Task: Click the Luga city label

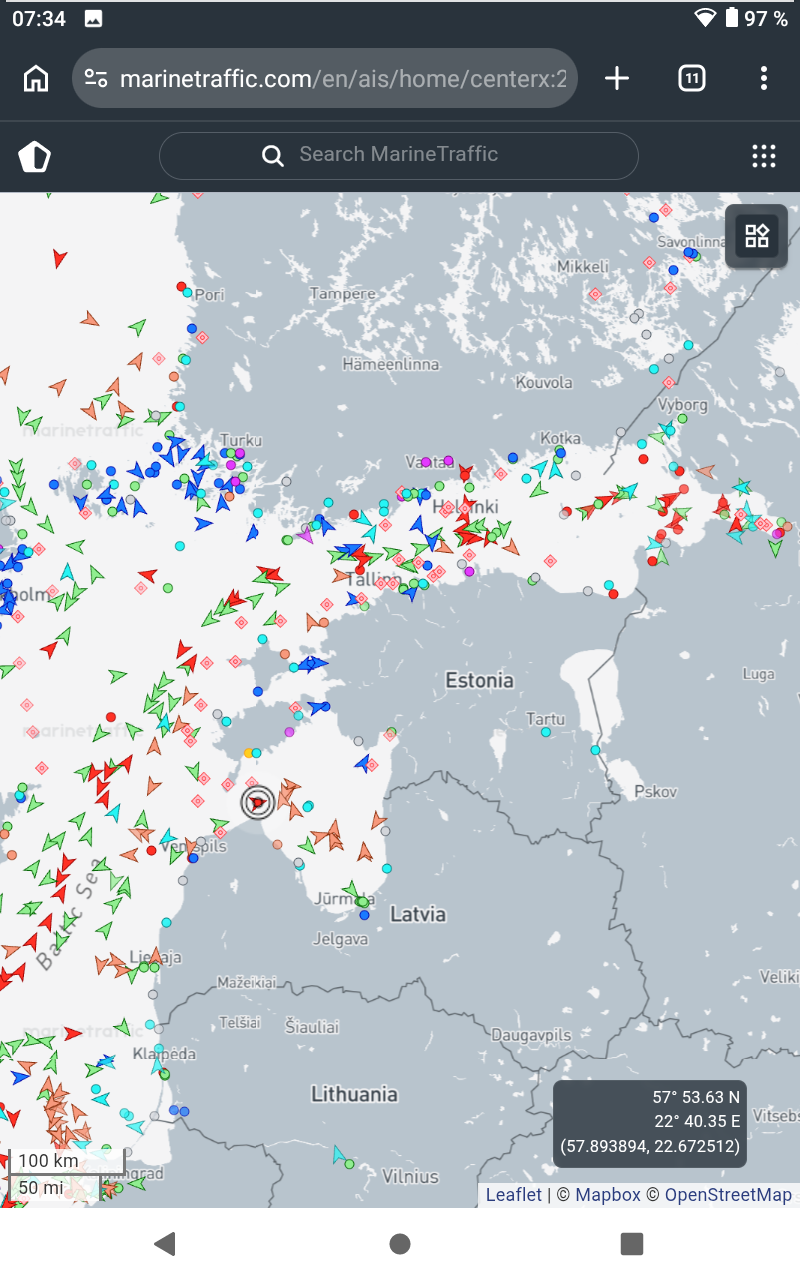Action: point(759,674)
